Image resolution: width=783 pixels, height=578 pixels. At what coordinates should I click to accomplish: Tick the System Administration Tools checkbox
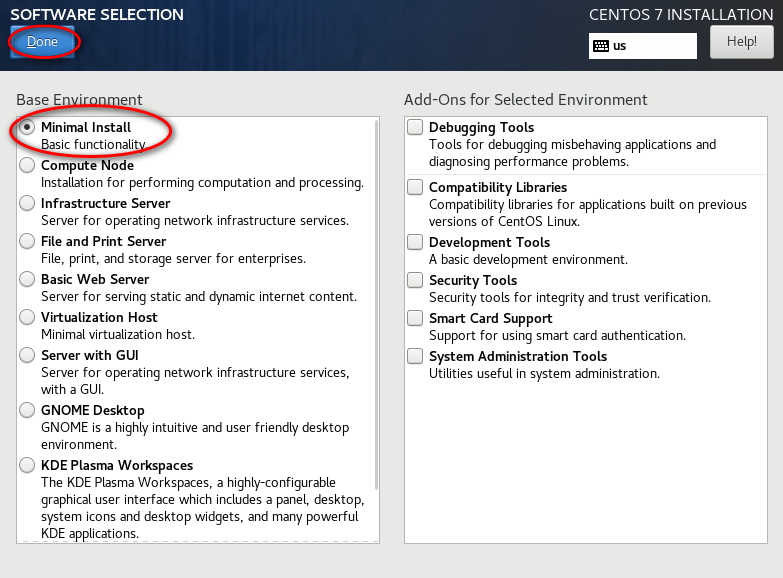[x=415, y=356]
